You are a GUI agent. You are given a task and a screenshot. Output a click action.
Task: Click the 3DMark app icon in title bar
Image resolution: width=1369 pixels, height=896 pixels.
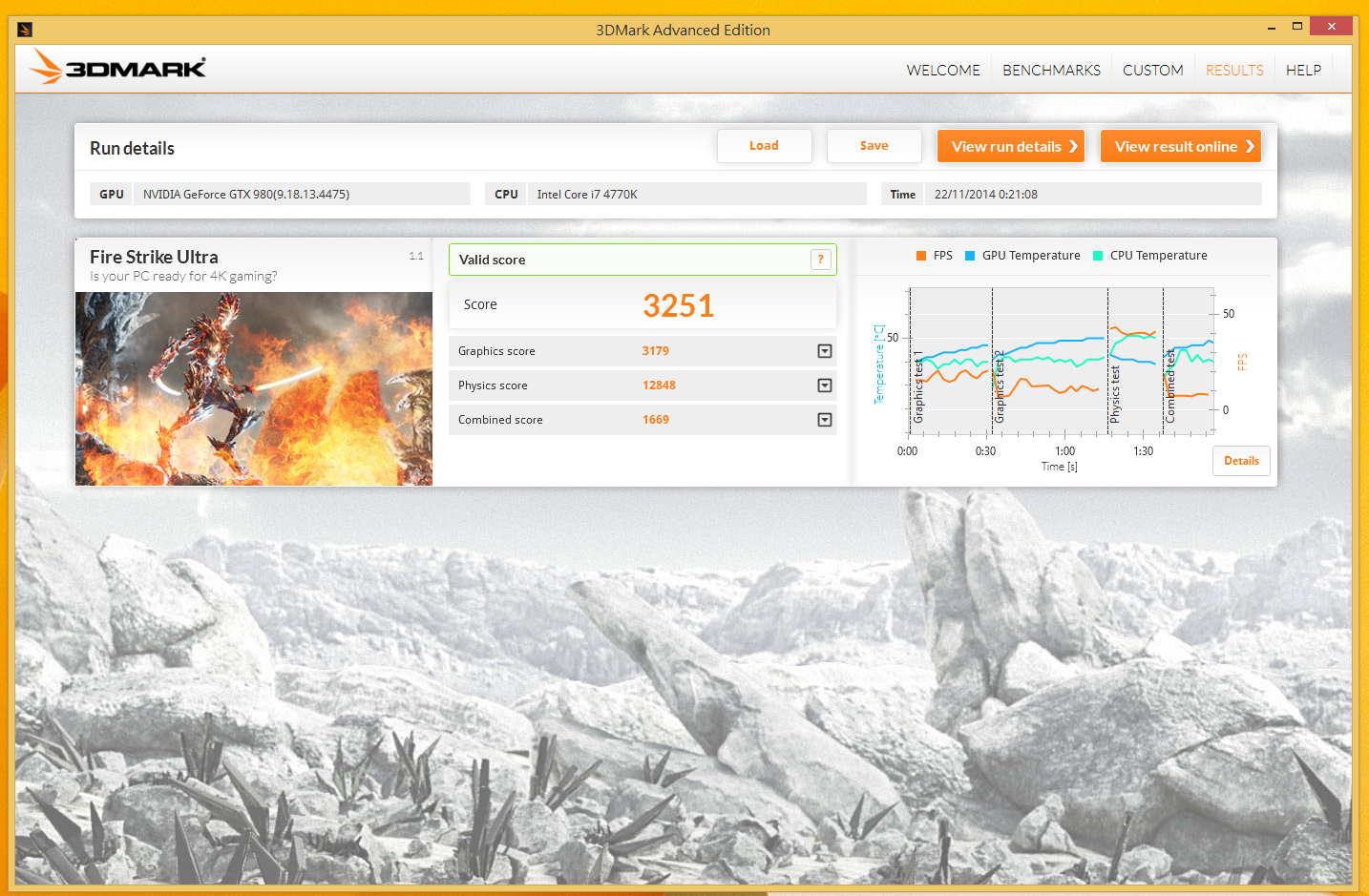pyautogui.click(x=25, y=30)
